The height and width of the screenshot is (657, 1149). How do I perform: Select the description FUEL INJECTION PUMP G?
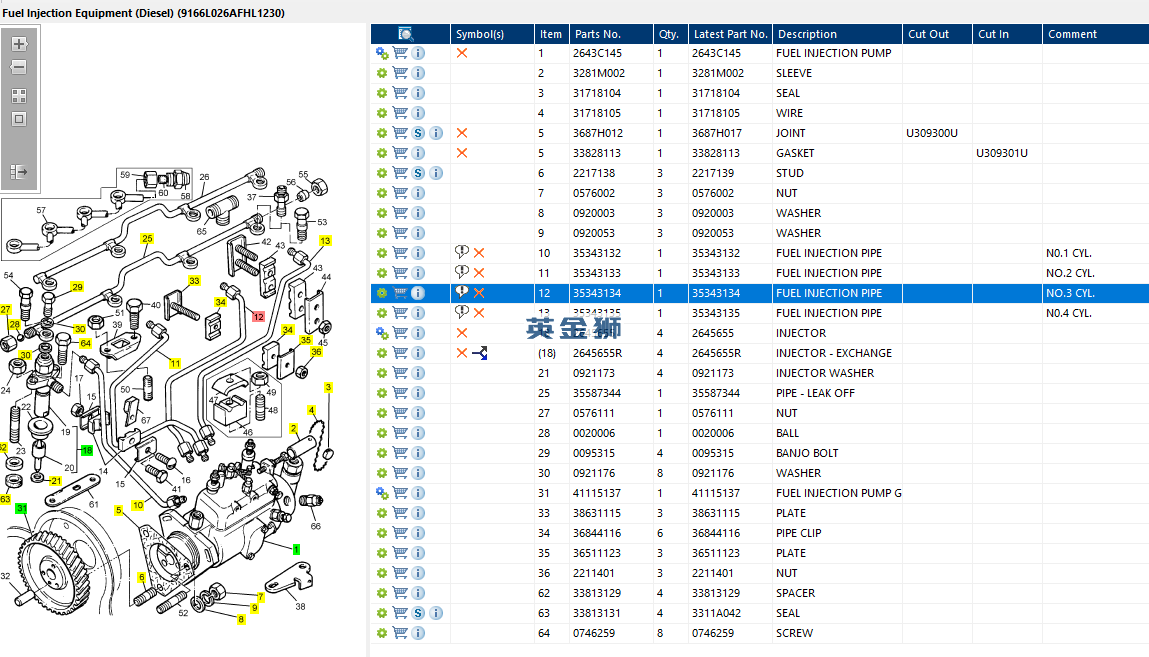tap(839, 493)
